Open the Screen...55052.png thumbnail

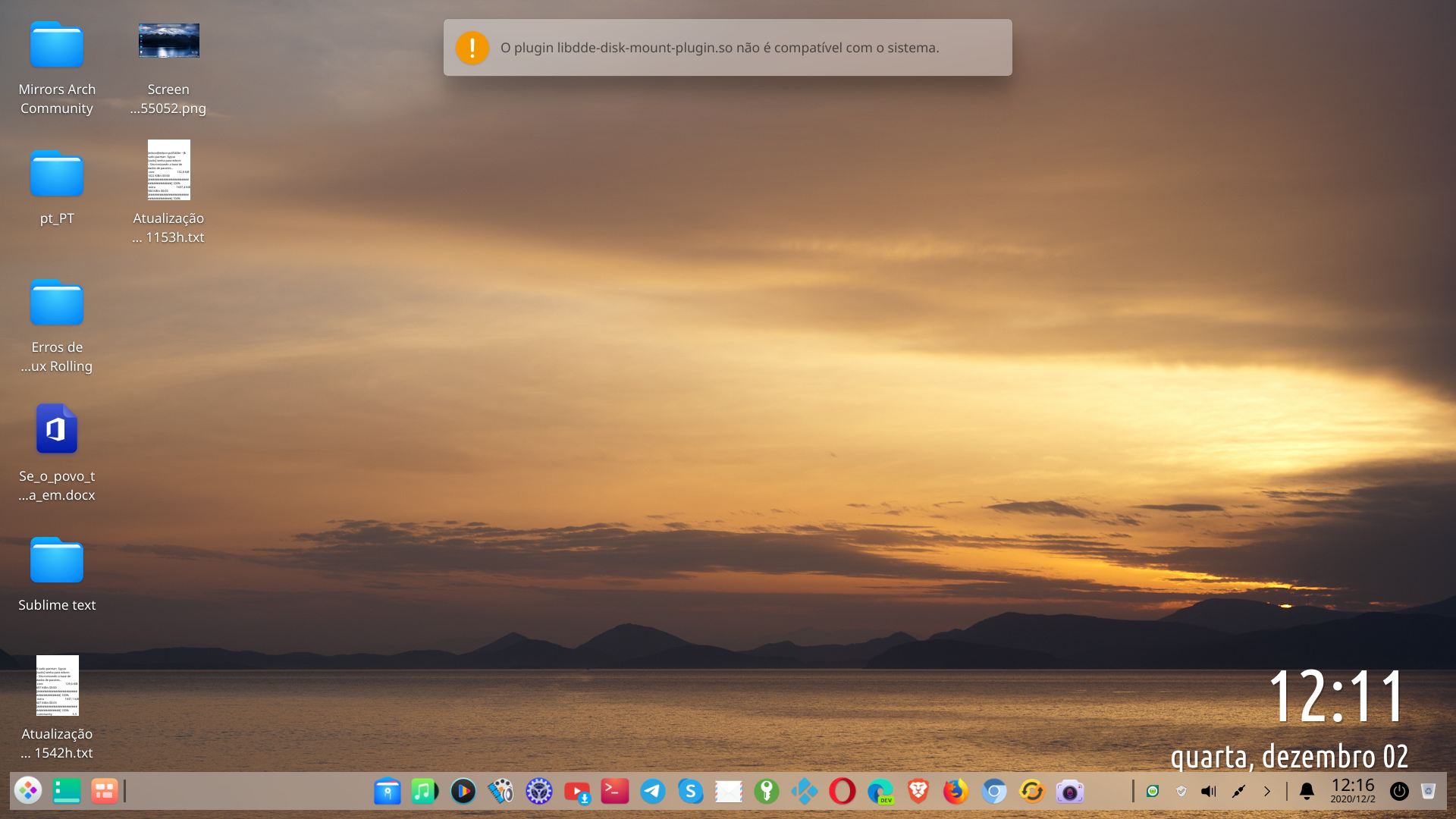(x=168, y=40)
